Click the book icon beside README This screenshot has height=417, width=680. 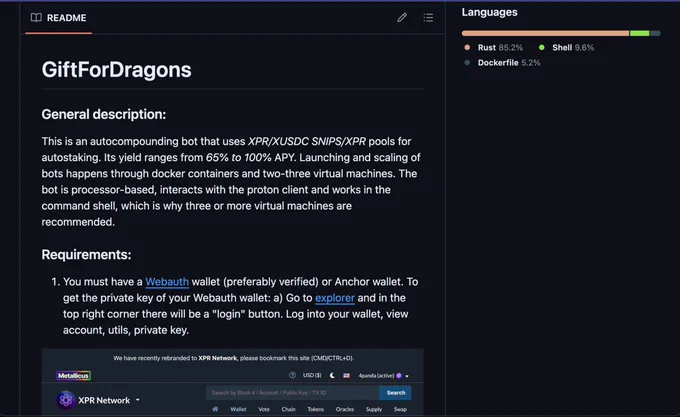pos(36,17)
